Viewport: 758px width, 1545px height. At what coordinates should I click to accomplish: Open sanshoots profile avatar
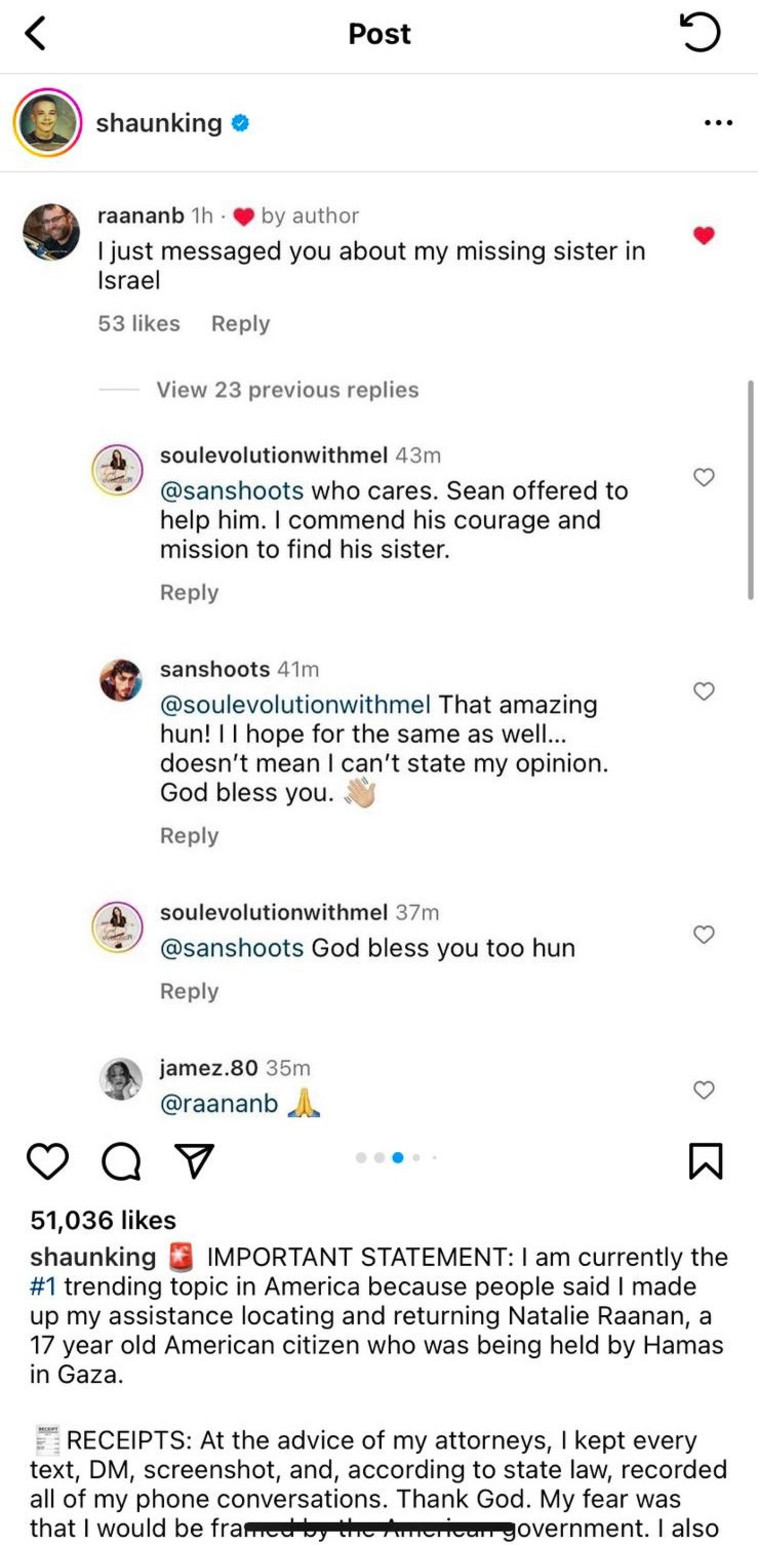point(122,680)
